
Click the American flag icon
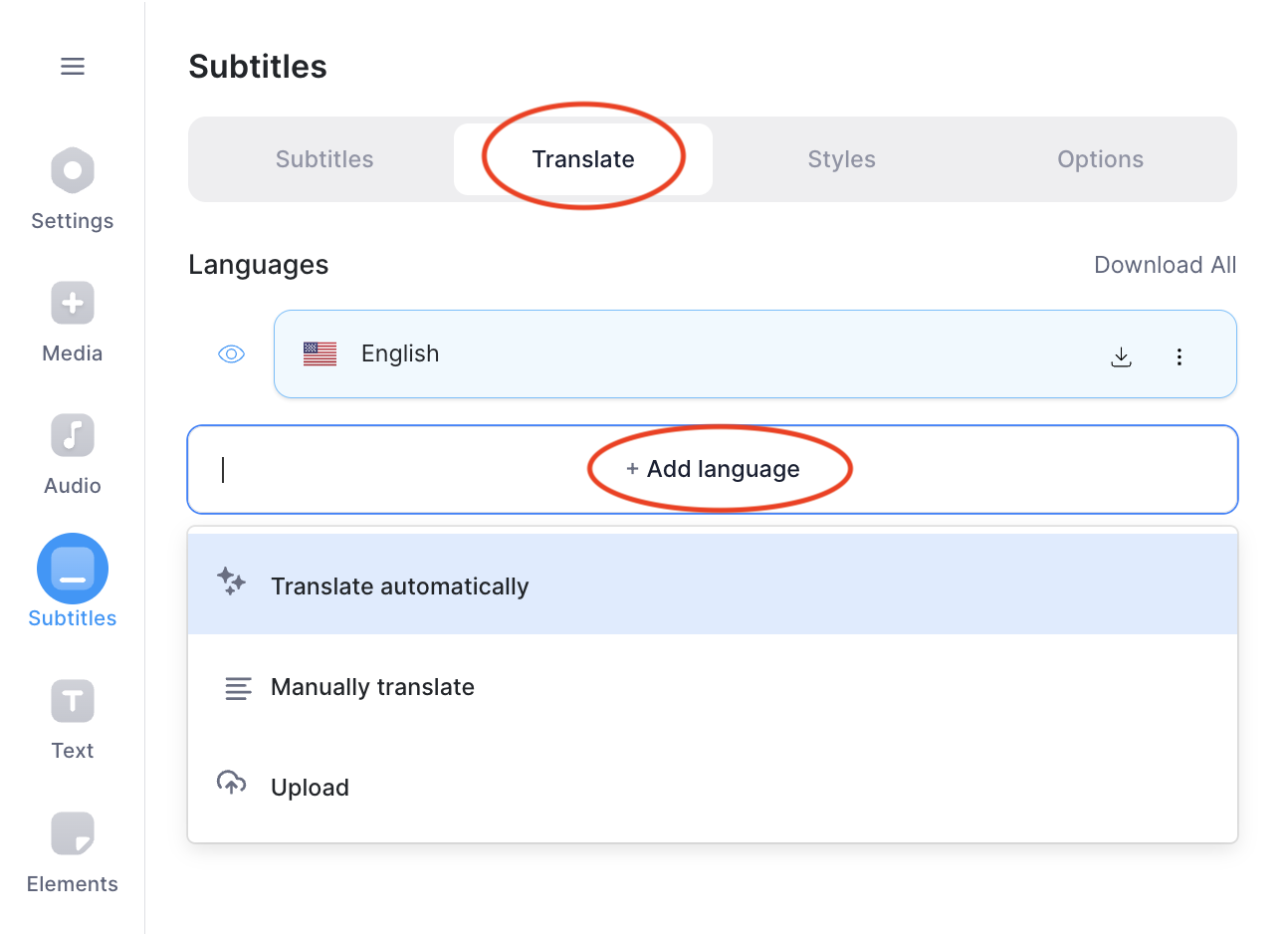(319, 352)
